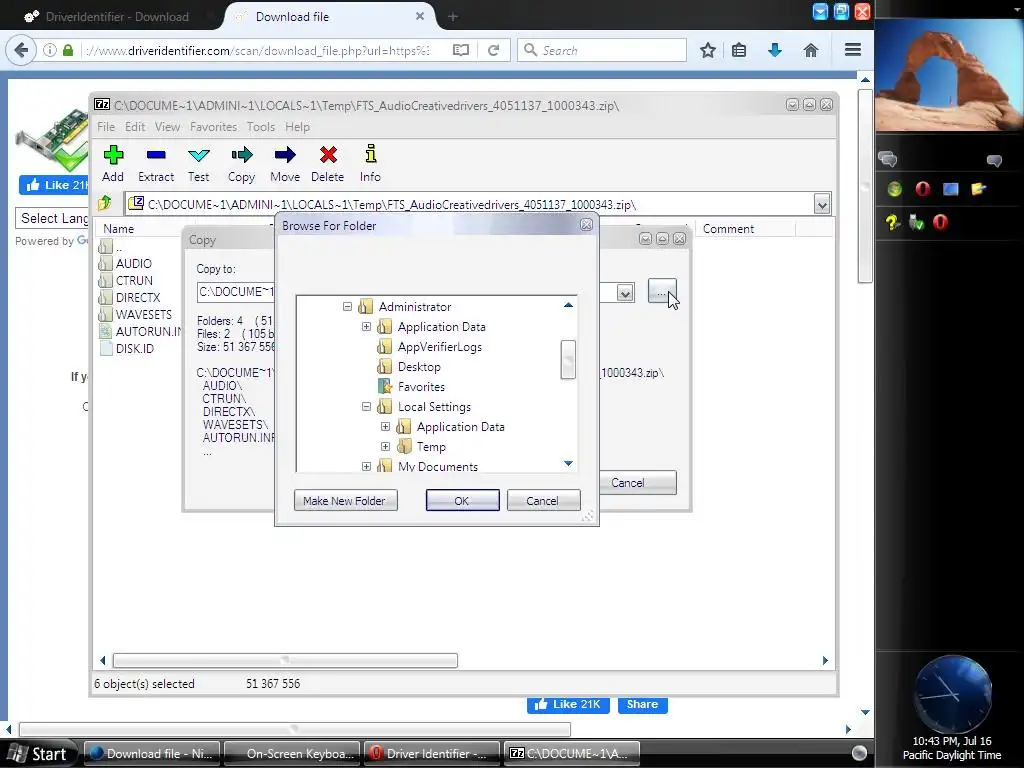Viewport: 1024px width, 768px height.
Task: Click the 7-Zip address path field
Action: 470,204
